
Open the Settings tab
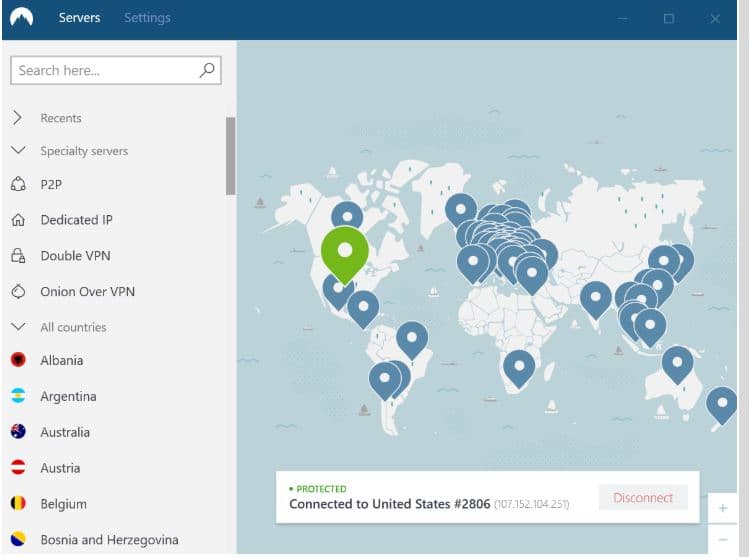coord(147,18)
